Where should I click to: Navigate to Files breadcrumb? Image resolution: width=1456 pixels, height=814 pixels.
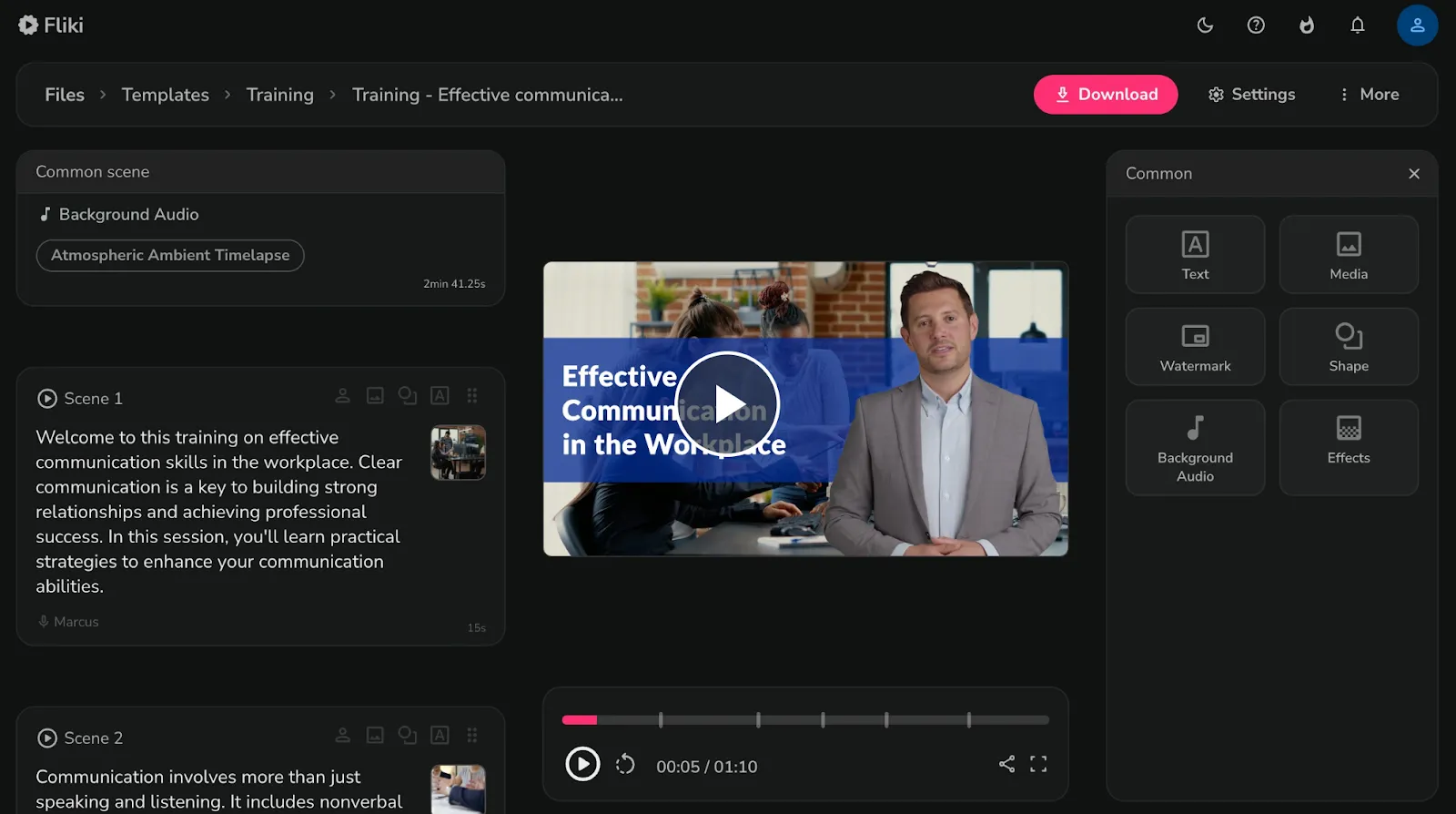[65, 95]
